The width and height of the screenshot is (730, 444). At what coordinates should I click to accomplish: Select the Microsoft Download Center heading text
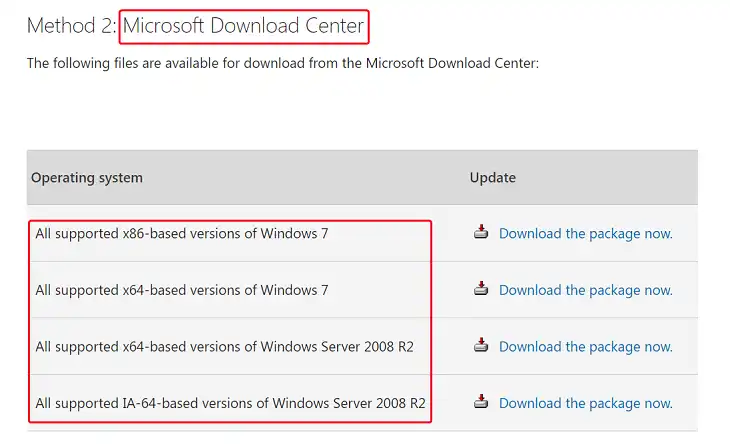pyautogui.click(x=243, y=26)
